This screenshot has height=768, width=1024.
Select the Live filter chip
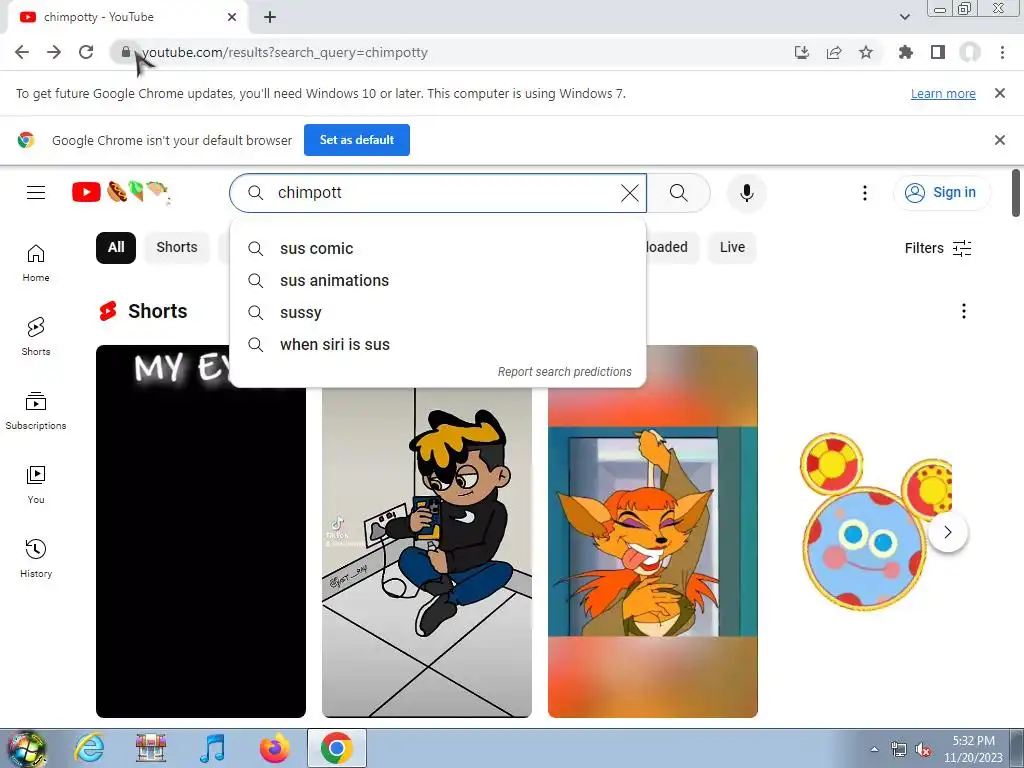[732, 248]
